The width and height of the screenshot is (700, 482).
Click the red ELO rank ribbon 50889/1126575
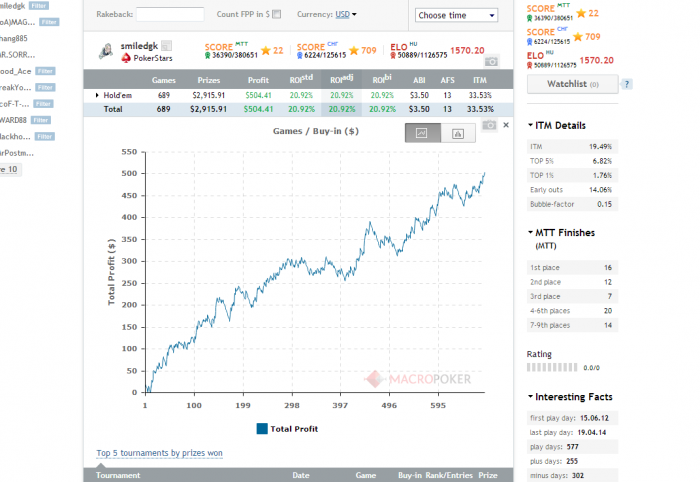tap(393, 55)
